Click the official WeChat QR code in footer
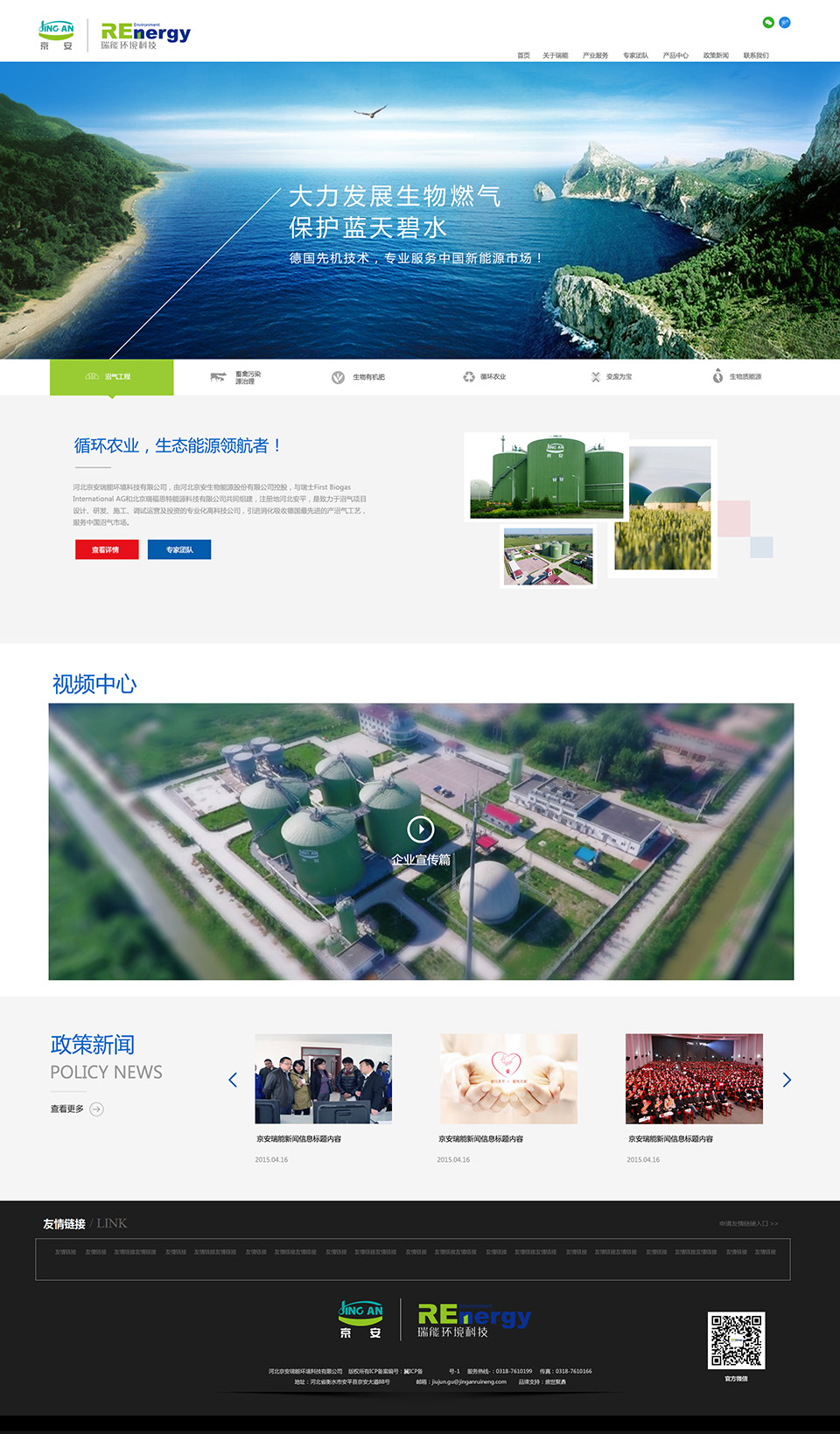Screen dimensions: 840x1434 click(736, 1340)
